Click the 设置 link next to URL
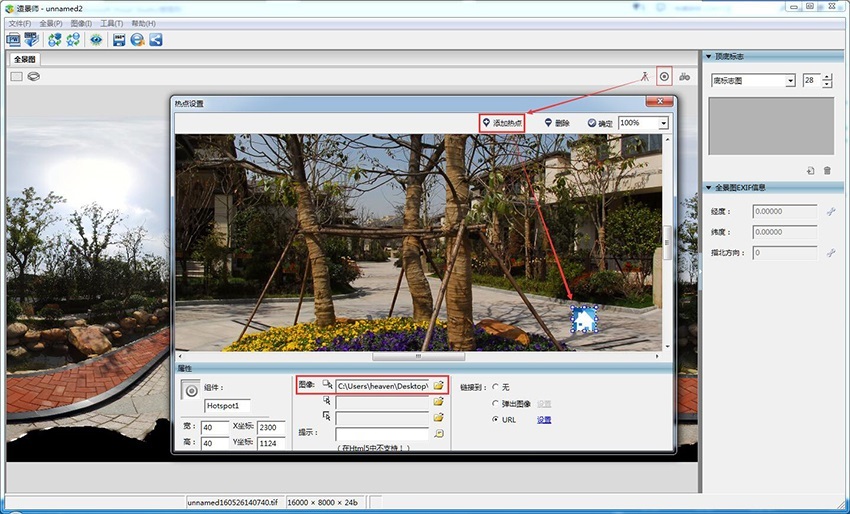850x514 pixels. point(544,419)
